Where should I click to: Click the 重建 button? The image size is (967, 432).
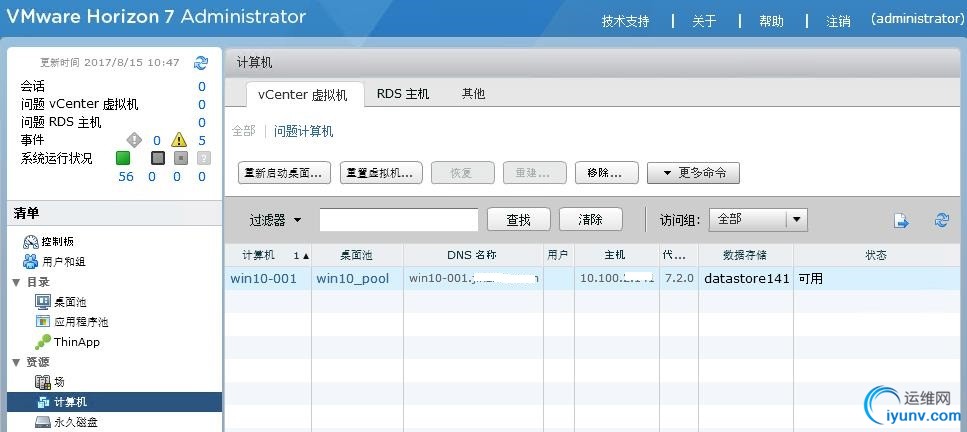(x=535, y=173)
